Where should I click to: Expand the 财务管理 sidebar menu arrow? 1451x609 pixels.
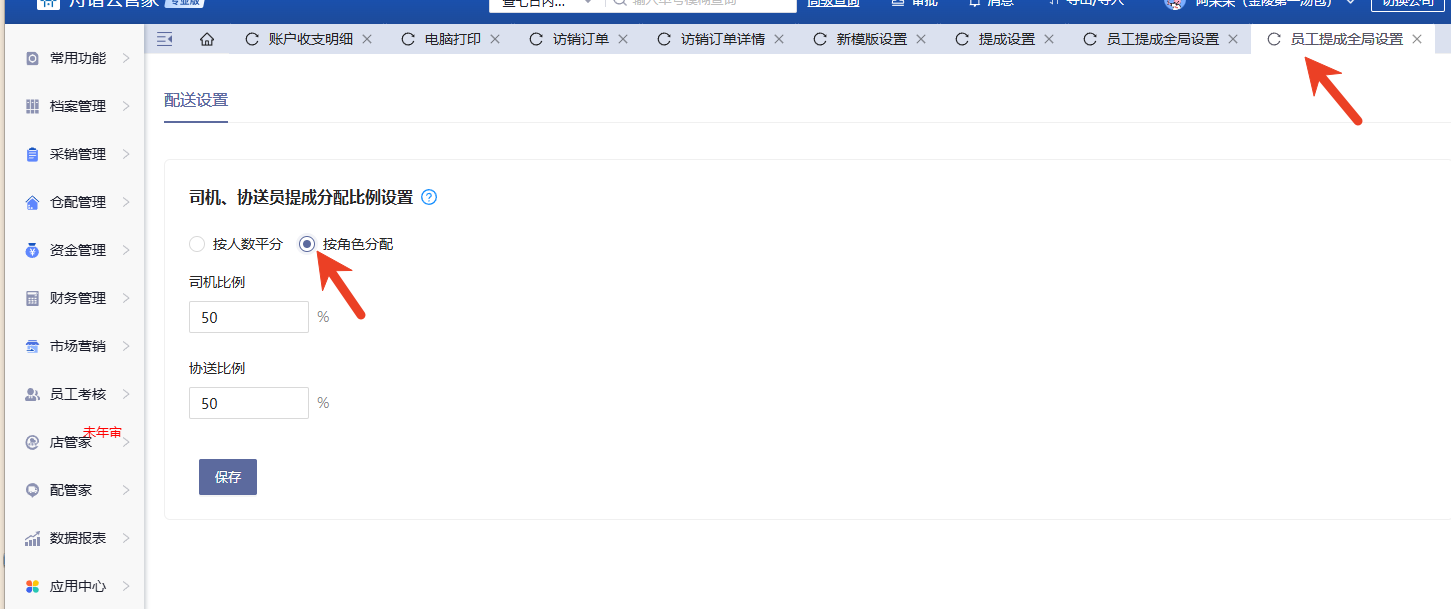point(126,298)
